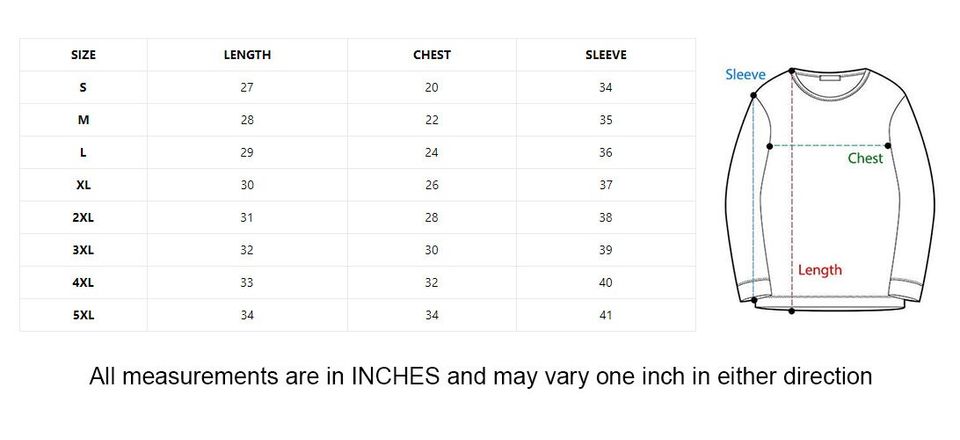
Task: Select the M size row label
Action: click(x=83, y=120)
